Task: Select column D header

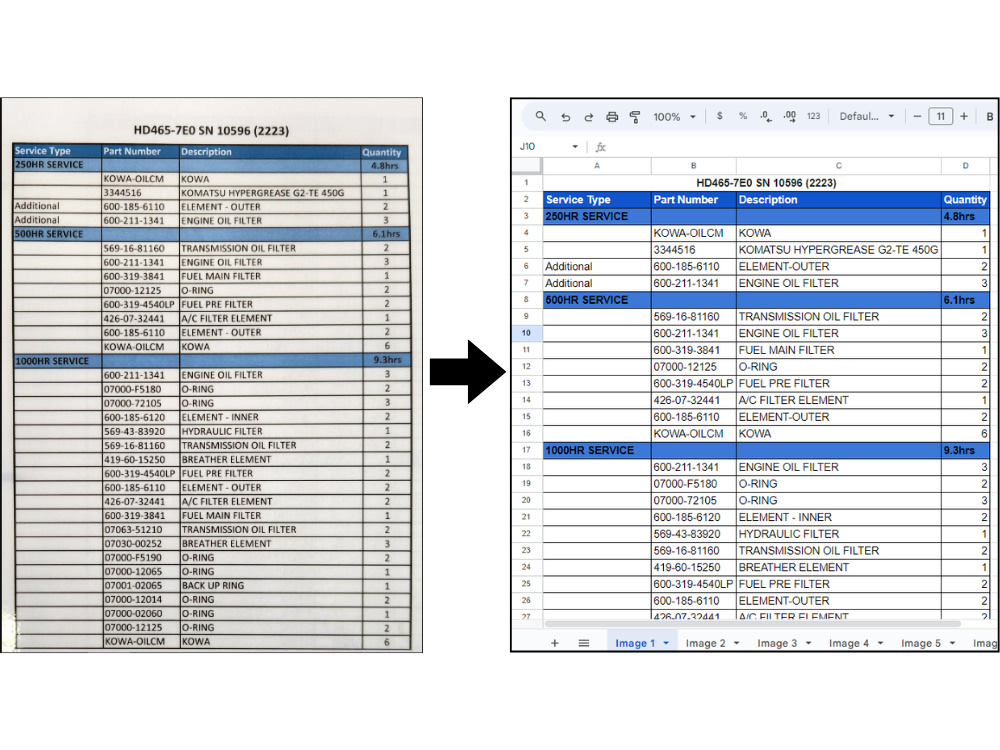Action: [966, 166]
